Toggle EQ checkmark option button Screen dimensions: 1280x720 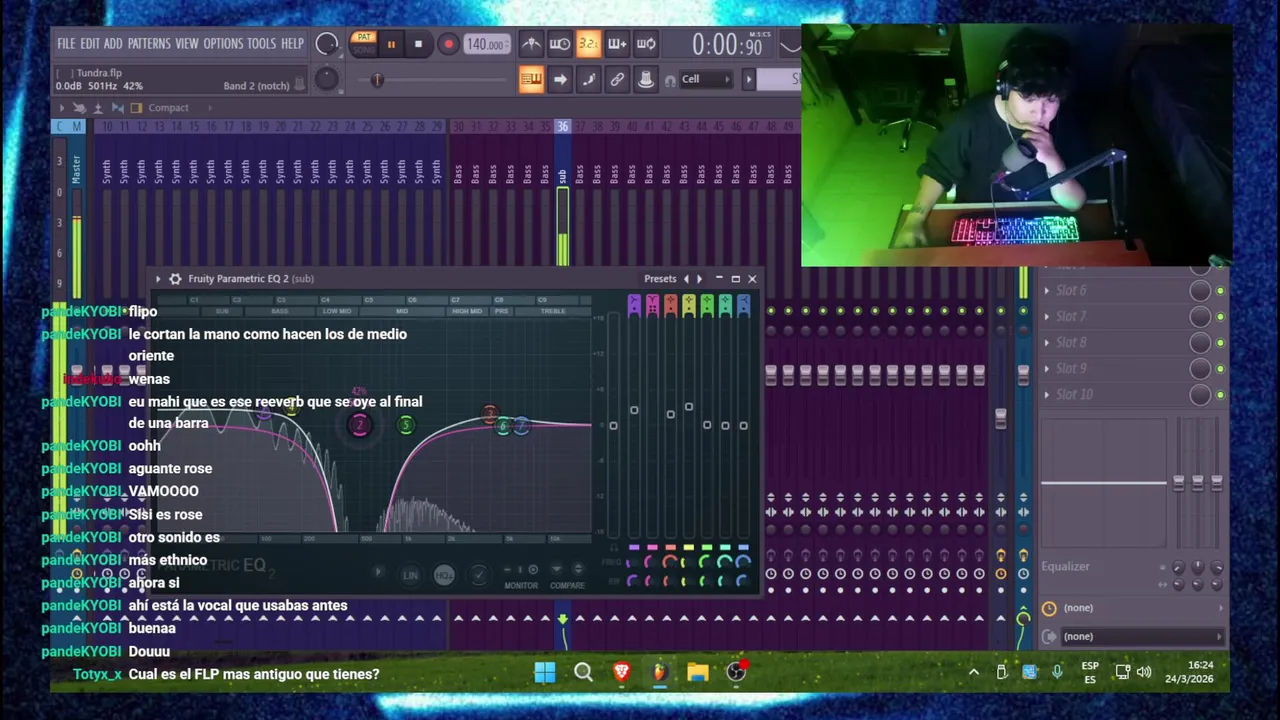(x=479, y=575)
